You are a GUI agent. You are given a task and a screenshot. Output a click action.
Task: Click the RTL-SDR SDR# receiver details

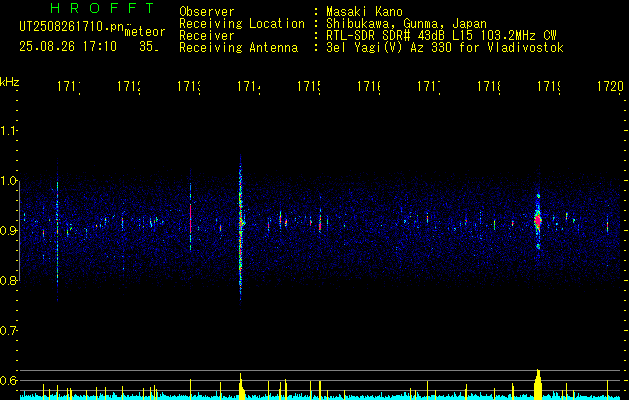(x=441, y=36)
